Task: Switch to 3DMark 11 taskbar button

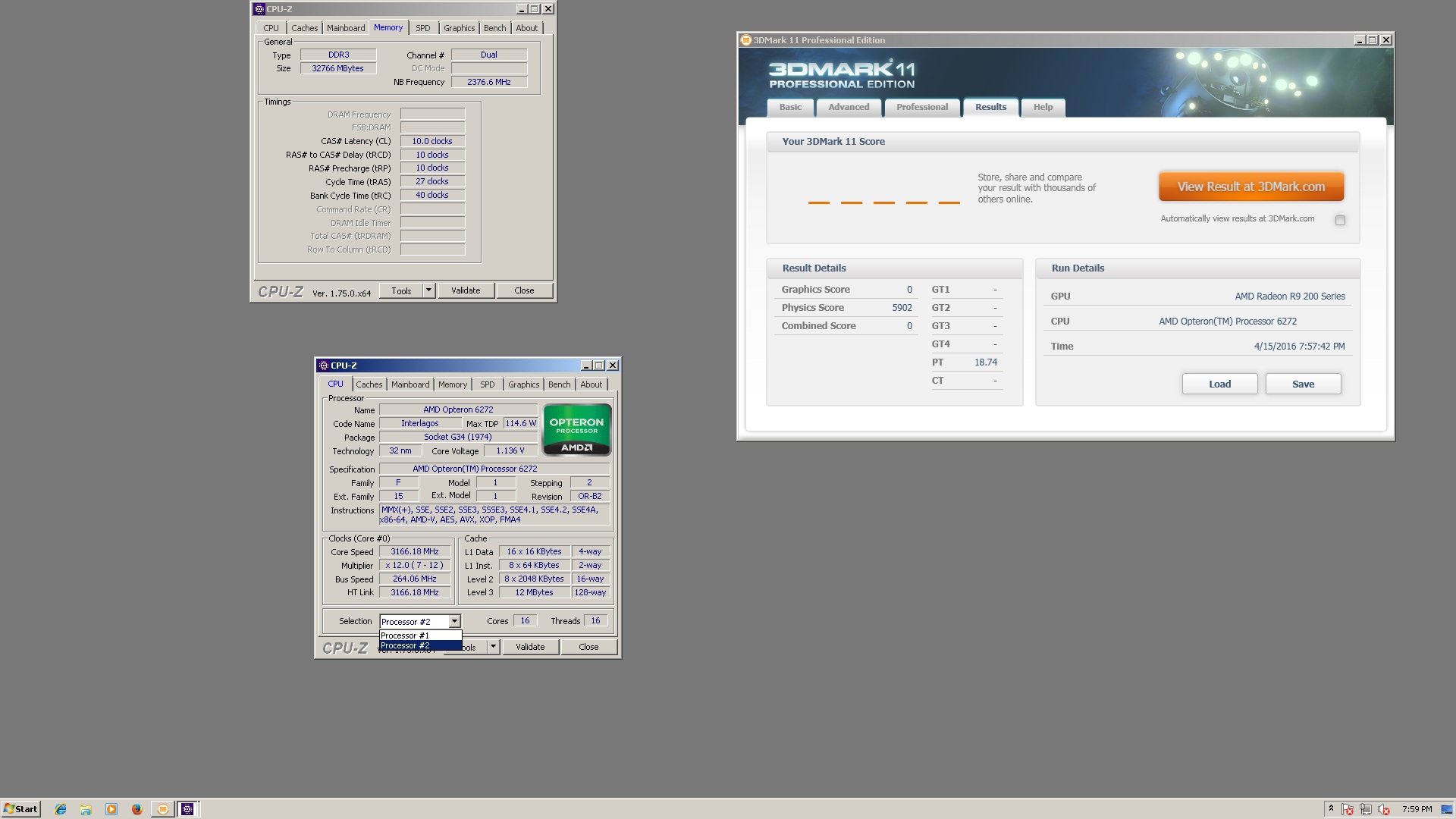Action: pyautogui.click(x=162, y=809)
